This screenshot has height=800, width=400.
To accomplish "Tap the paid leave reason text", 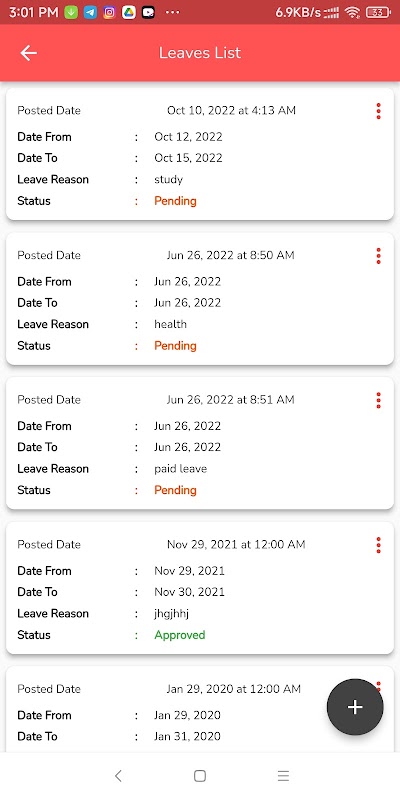I will (x=181, y=469).
